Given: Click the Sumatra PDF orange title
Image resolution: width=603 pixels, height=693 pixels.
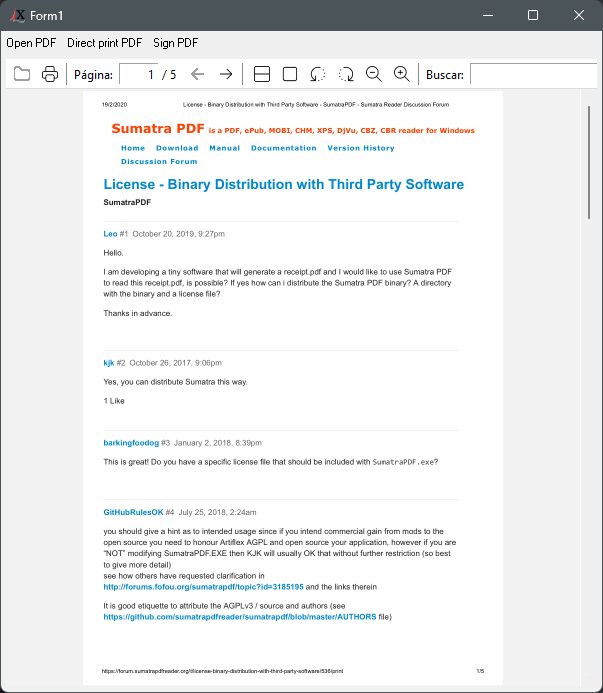Looking at the screenshot, I should [158, 129].
